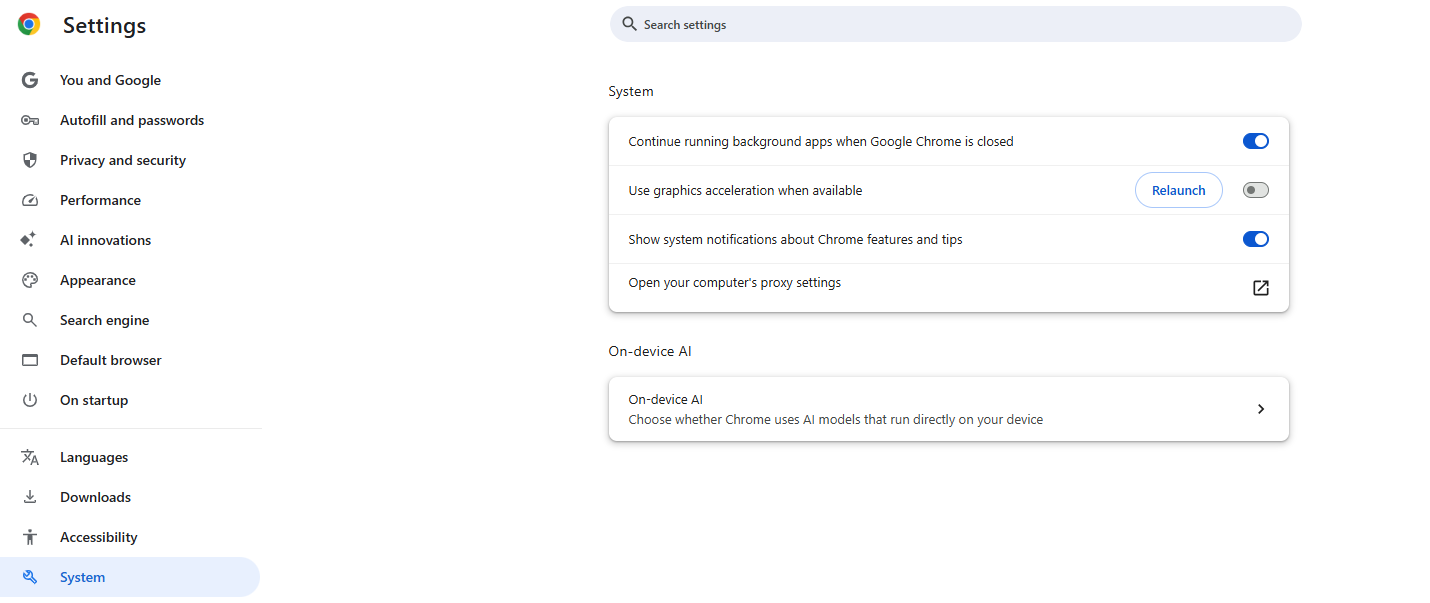This screenshot has height=603, width=1430.
Task: Click the Chrome logo beside Settings
Action: [x=29, y=25]
